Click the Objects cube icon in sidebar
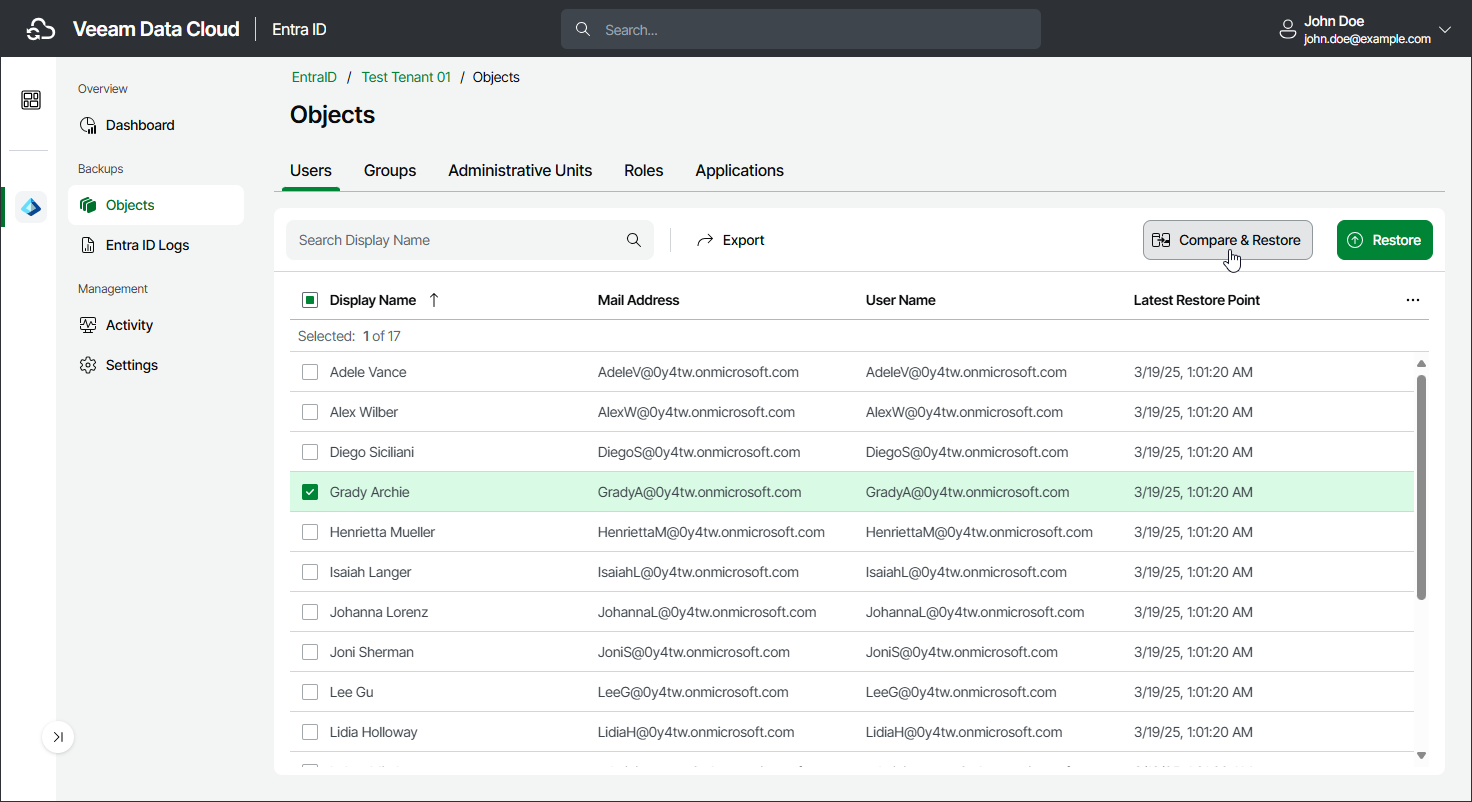The width and height of the screenshot is (1472, 802). [88, 205]
